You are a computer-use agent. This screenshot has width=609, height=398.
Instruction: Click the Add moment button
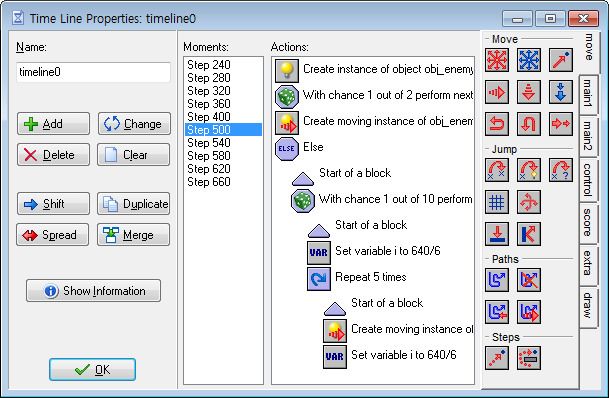coord(53,124)
